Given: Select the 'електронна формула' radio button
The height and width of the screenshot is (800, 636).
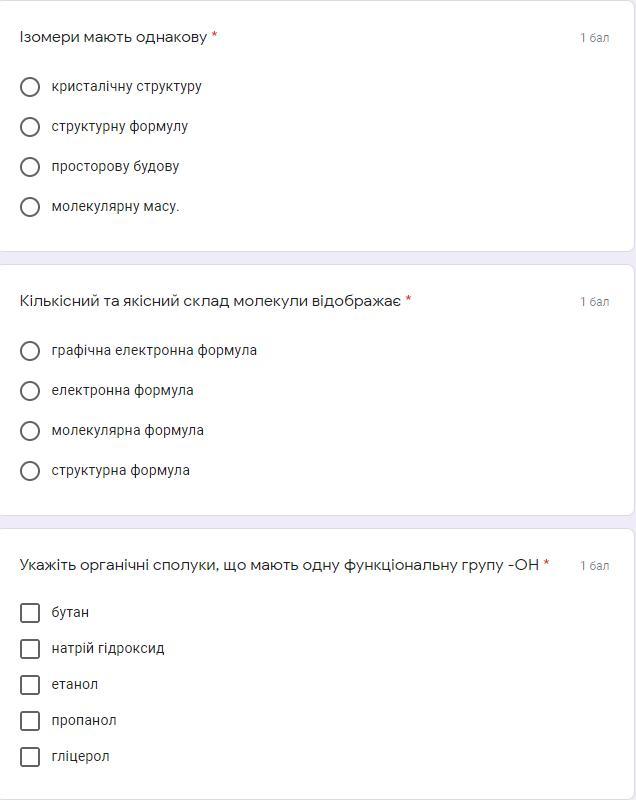Looking at the screenshot, I should (x=30, y=391).
